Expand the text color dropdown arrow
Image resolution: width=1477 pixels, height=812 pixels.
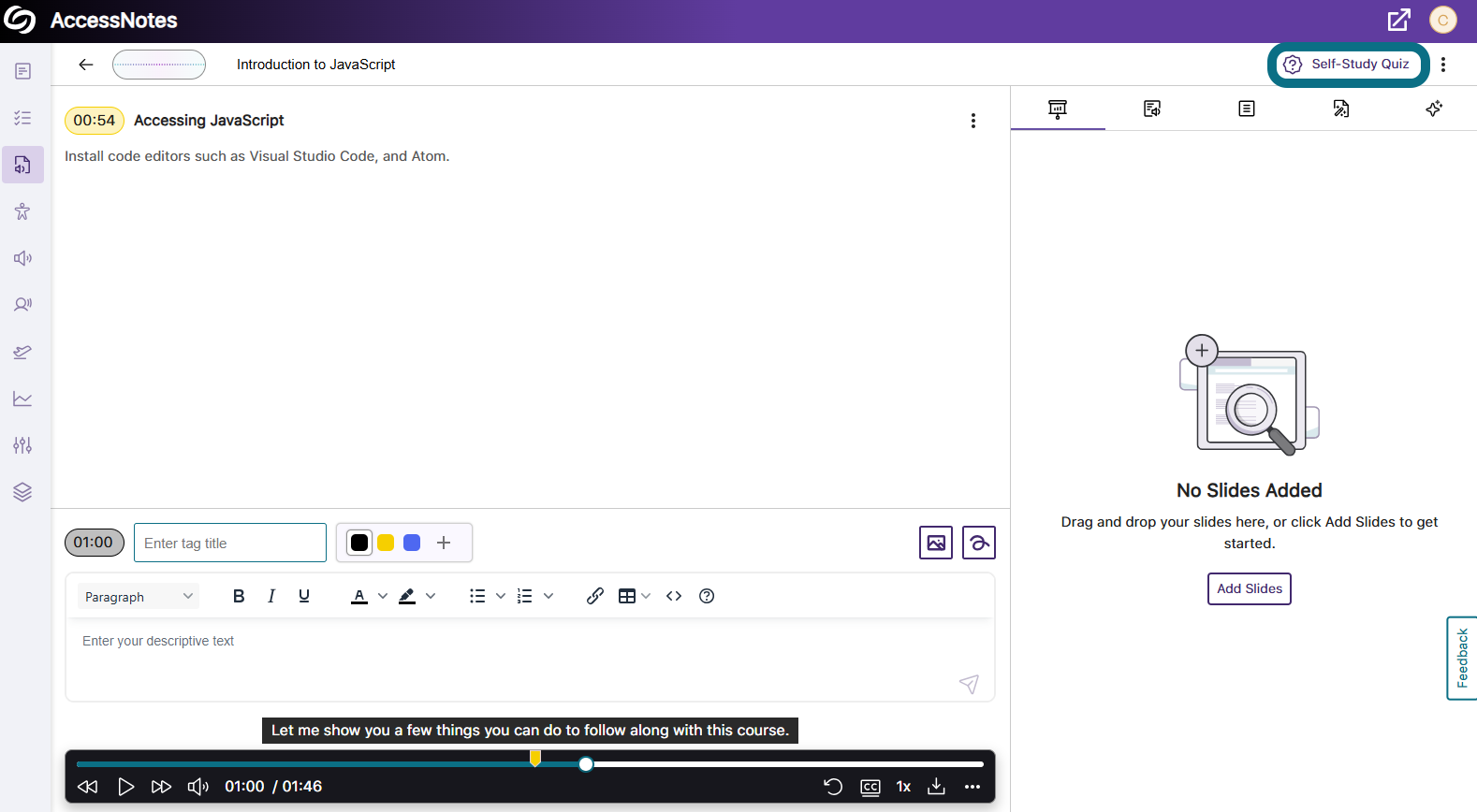click(383, 596)
